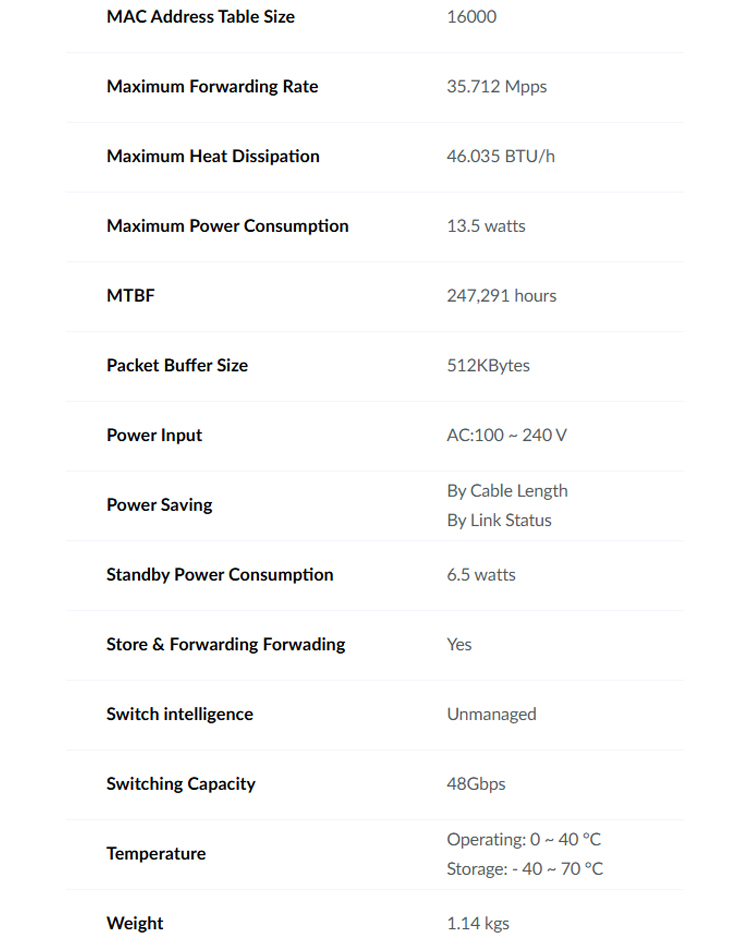This screenshot has width=750, height=950.
Task: Select Maximum Forwarding Rate label
Action: tap(212, 87)
